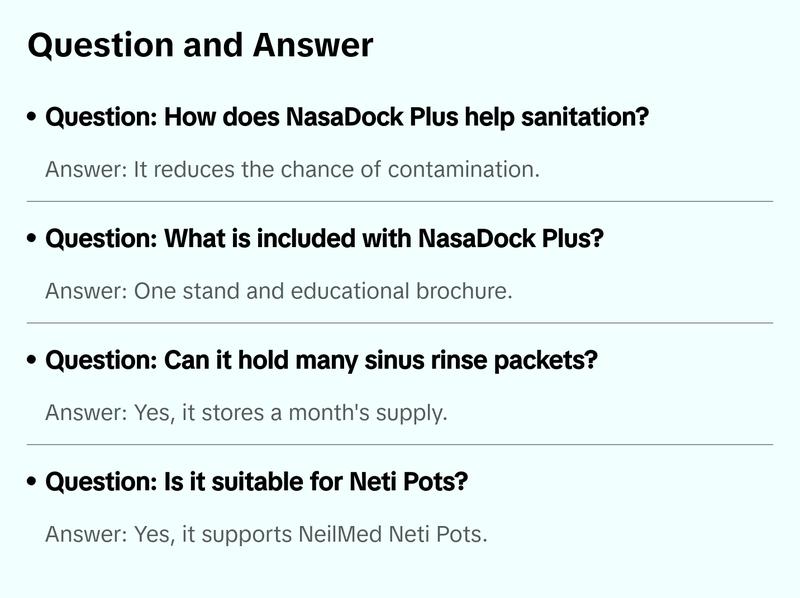Click the answer about a month's supply
Viewport: 800px width, 598px height.
pos(246,412)
